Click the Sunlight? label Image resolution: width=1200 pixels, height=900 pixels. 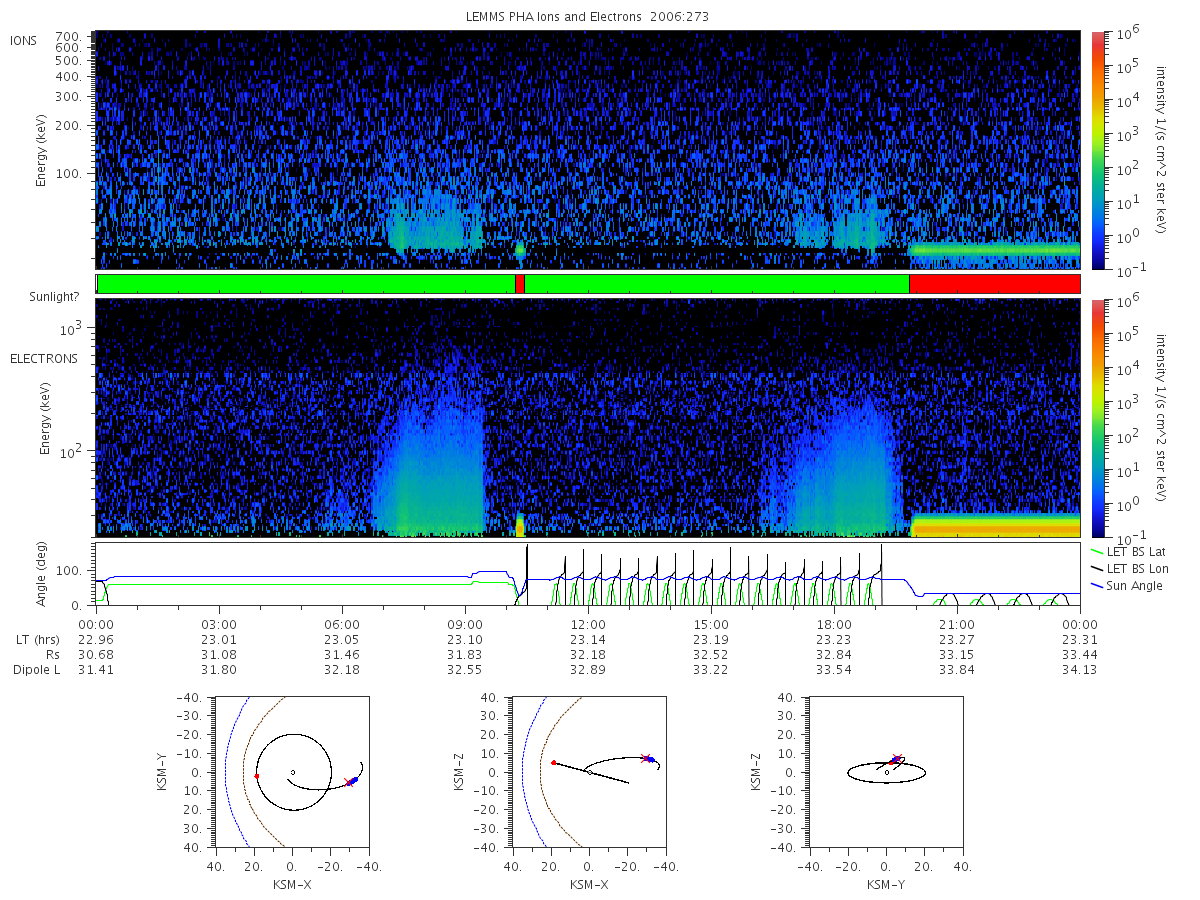click(38, 298)
